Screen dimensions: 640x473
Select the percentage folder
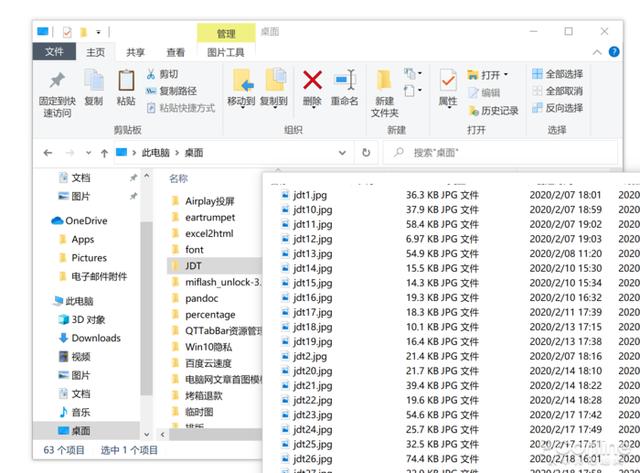203,315
